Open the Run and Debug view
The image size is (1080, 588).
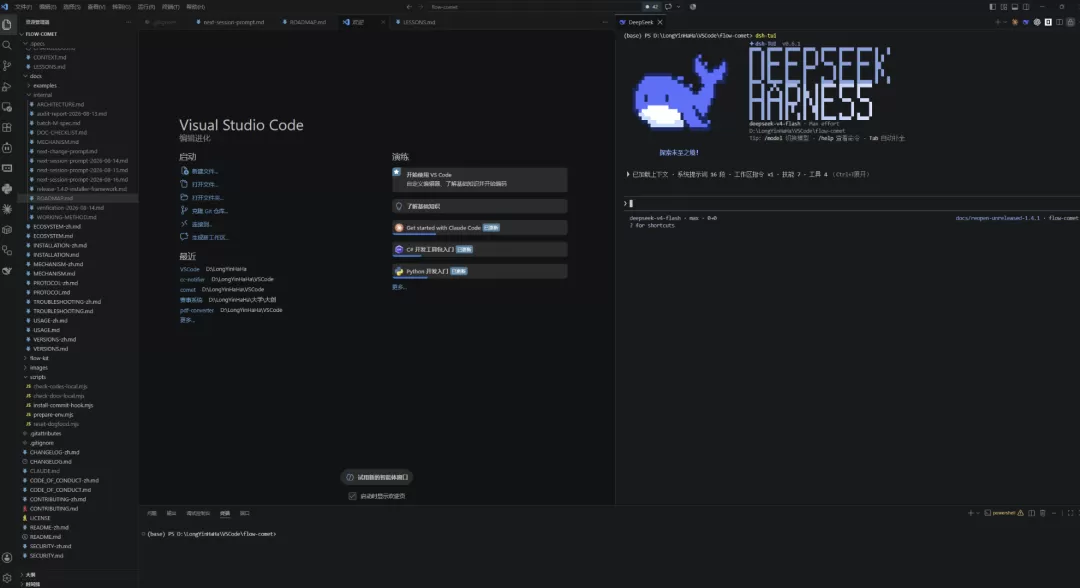[x=7, y=87]
